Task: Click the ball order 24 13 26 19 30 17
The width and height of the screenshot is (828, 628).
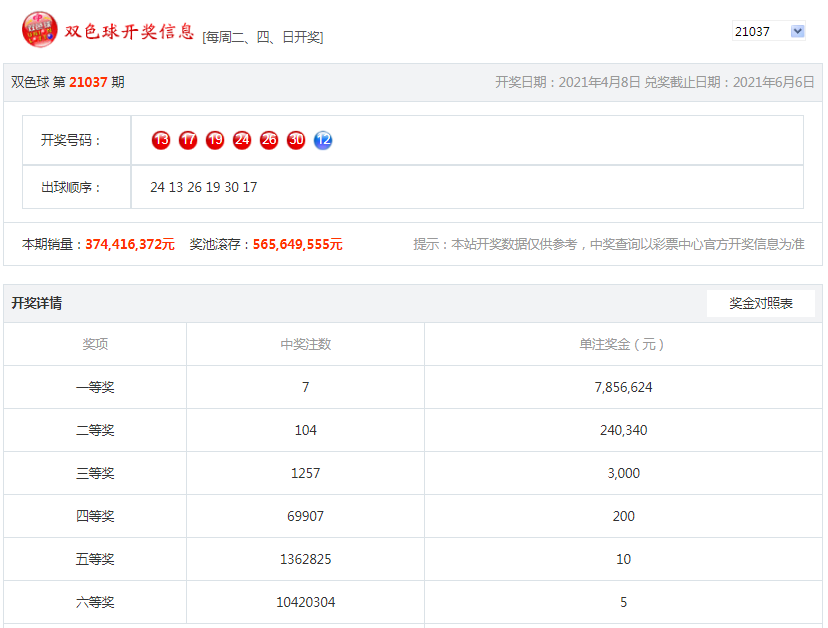Action: click(x=204, y=188)
